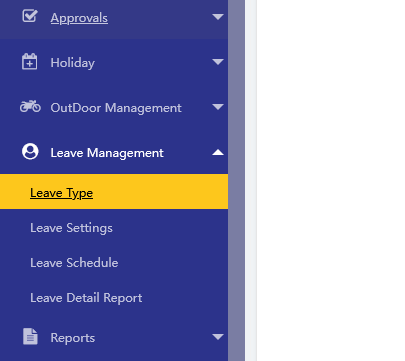Expand the Approvals dropdown arrow
This screenshot has height=361, width=405.
tap(218, 17)
